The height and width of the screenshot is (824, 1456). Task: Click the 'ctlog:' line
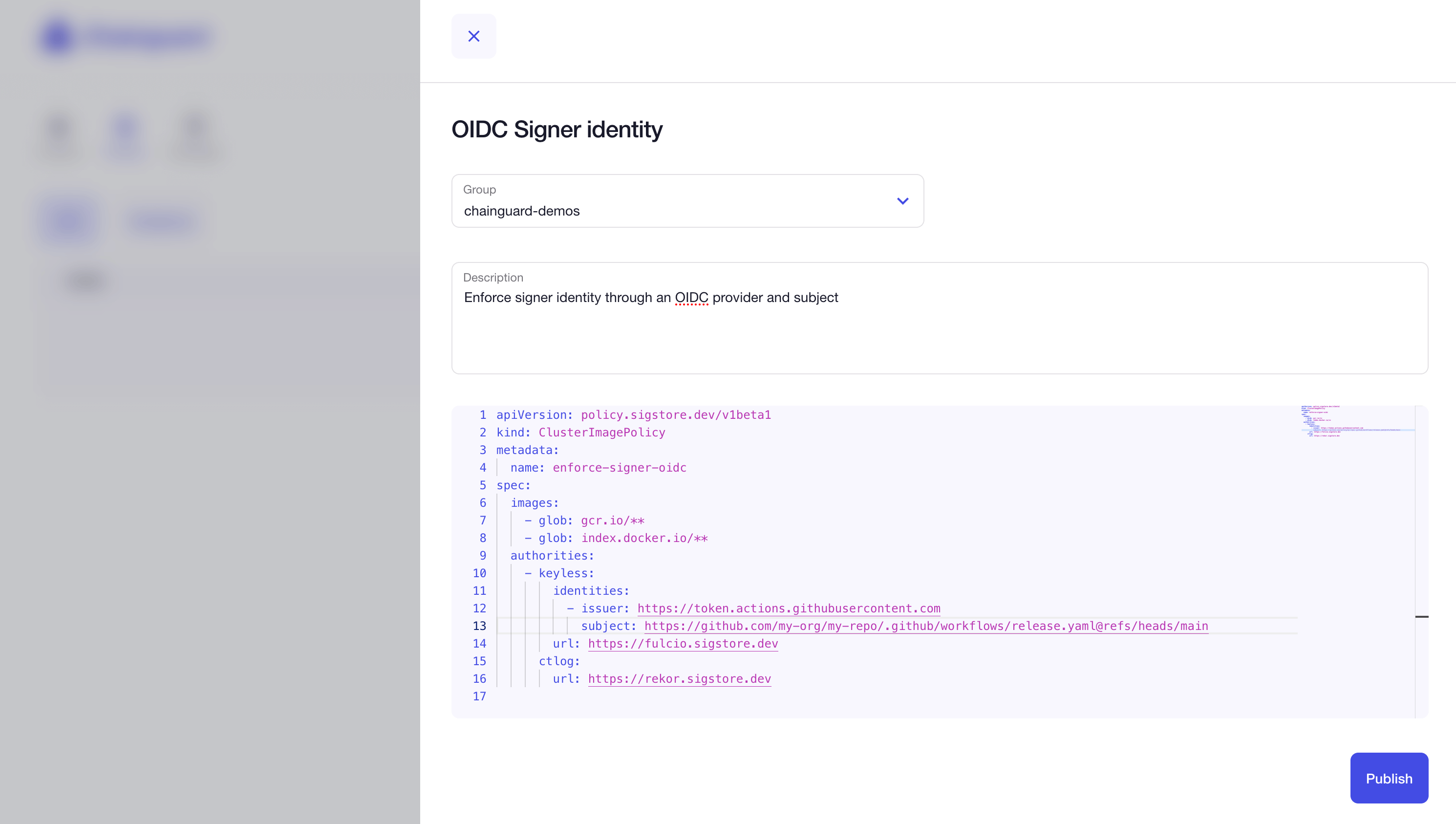[559, 661]
